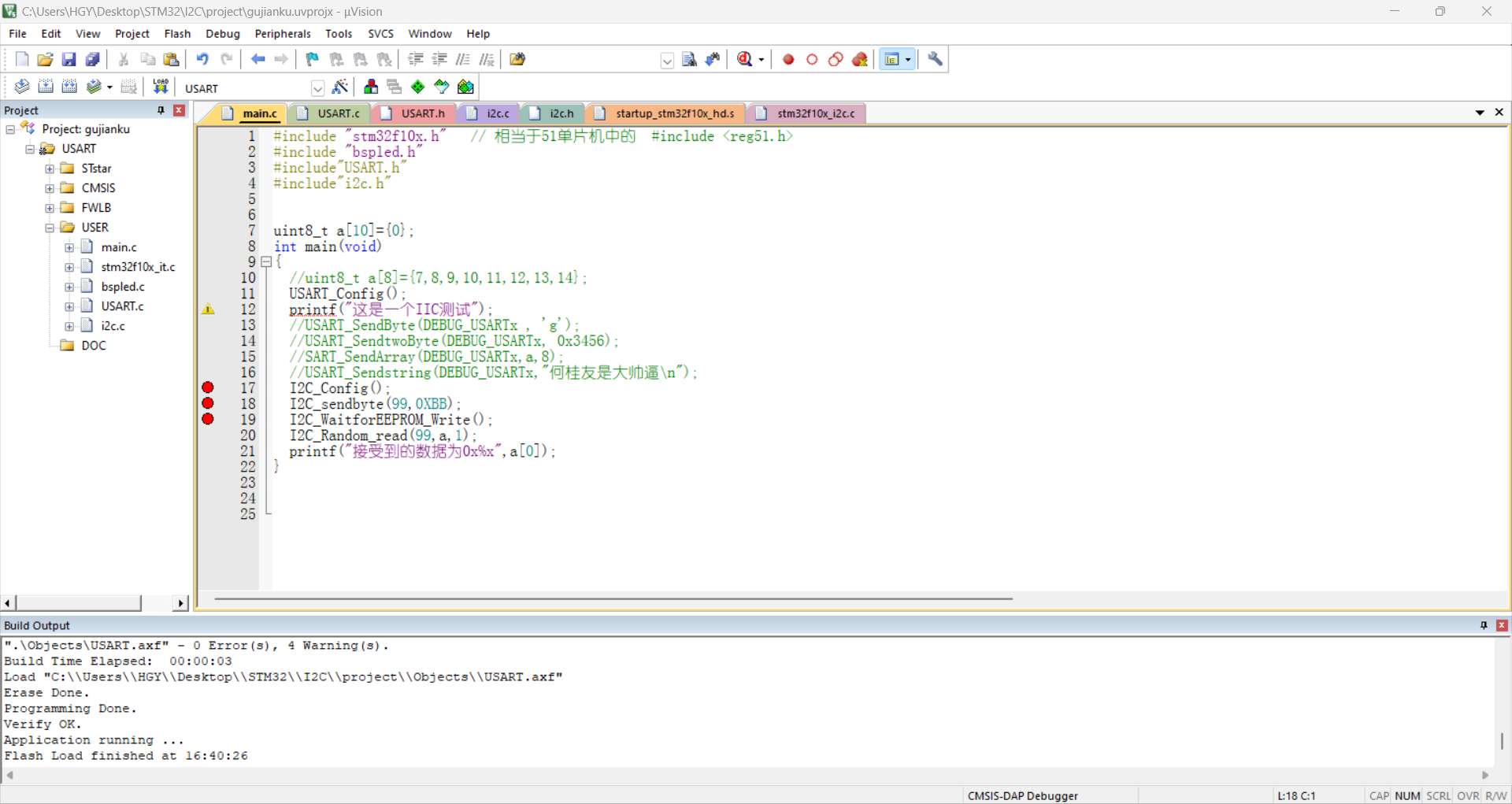
Task: Open the editor tabs list dropdown arrow
Action: coord(1480,113)
